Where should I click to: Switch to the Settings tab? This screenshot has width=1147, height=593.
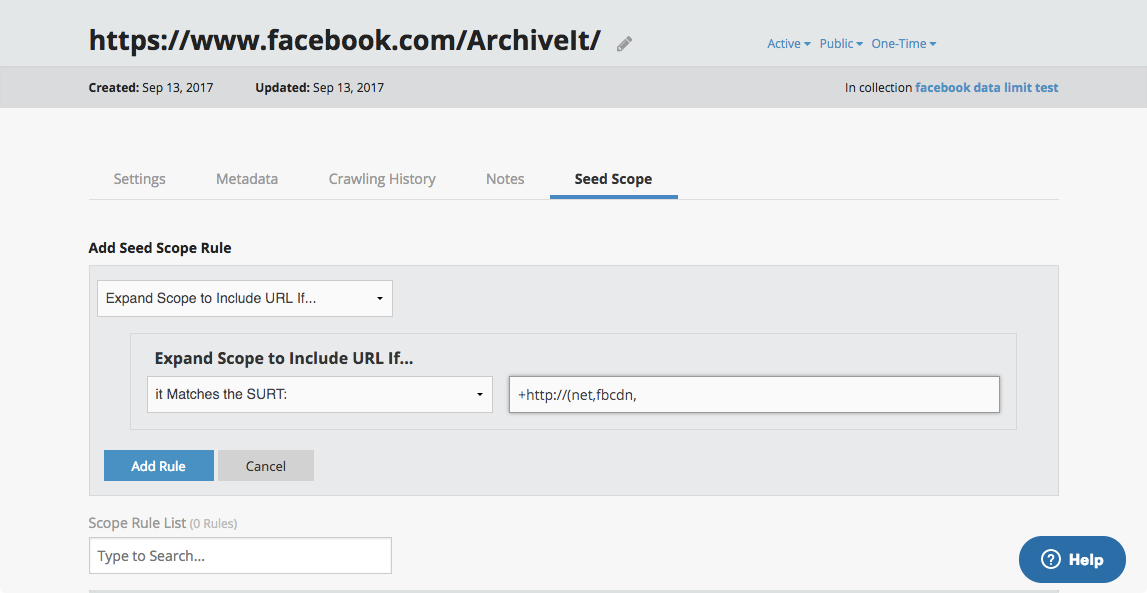click(139, 179)
